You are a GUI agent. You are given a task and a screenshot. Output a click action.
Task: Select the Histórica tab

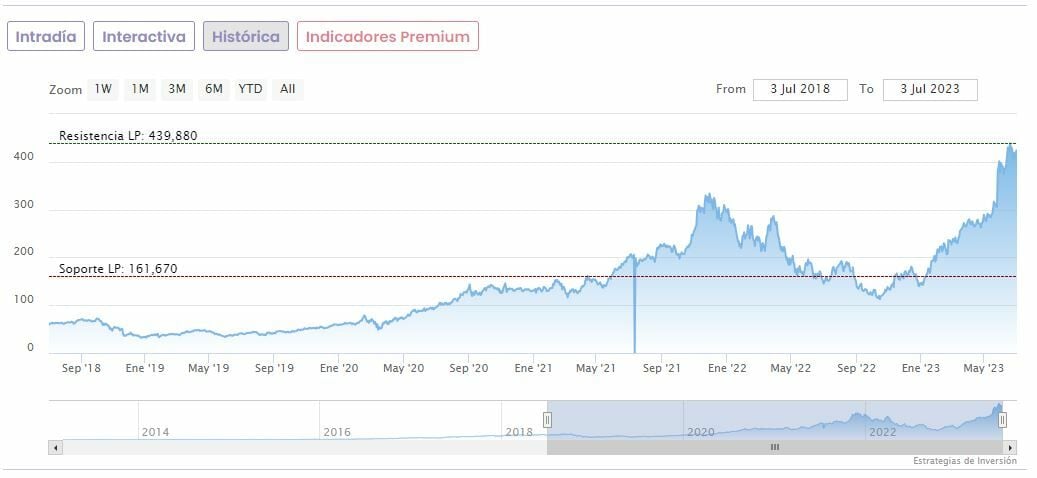pyautogui.click(x=246, y=37)
